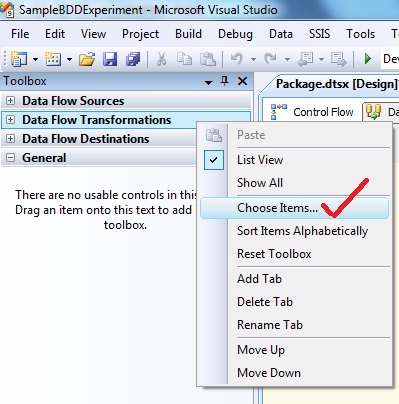Choose Show All in context menu

(x=295, y=183)
